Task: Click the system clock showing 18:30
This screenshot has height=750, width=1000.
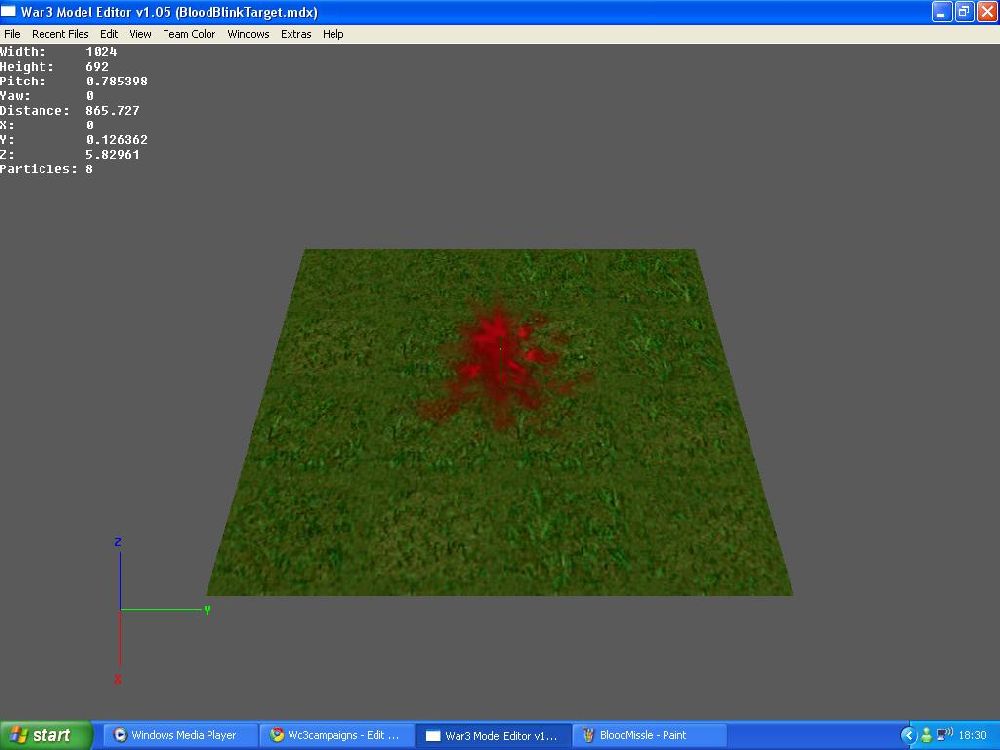Action: pyautogui.click(x=973, y=735)
